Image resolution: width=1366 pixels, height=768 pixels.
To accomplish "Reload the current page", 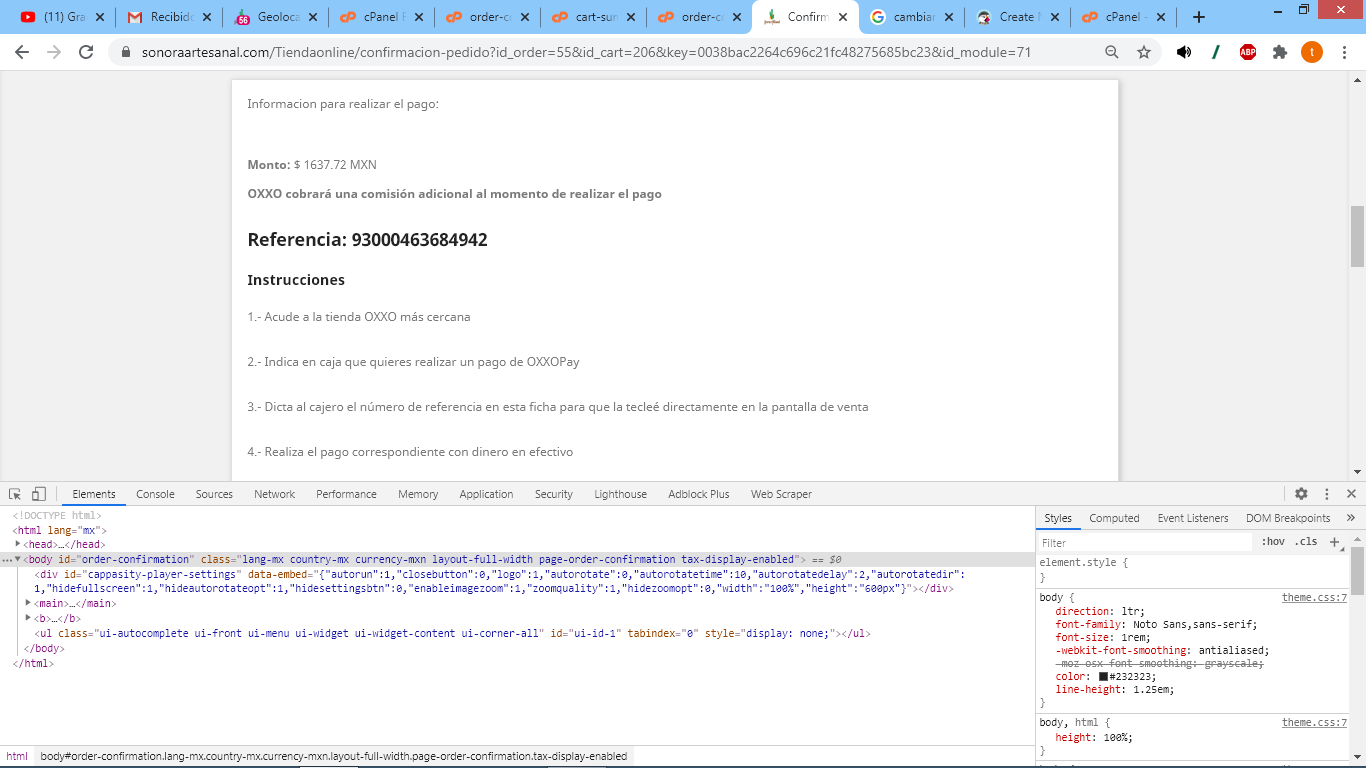I will (x=86, y=52).
